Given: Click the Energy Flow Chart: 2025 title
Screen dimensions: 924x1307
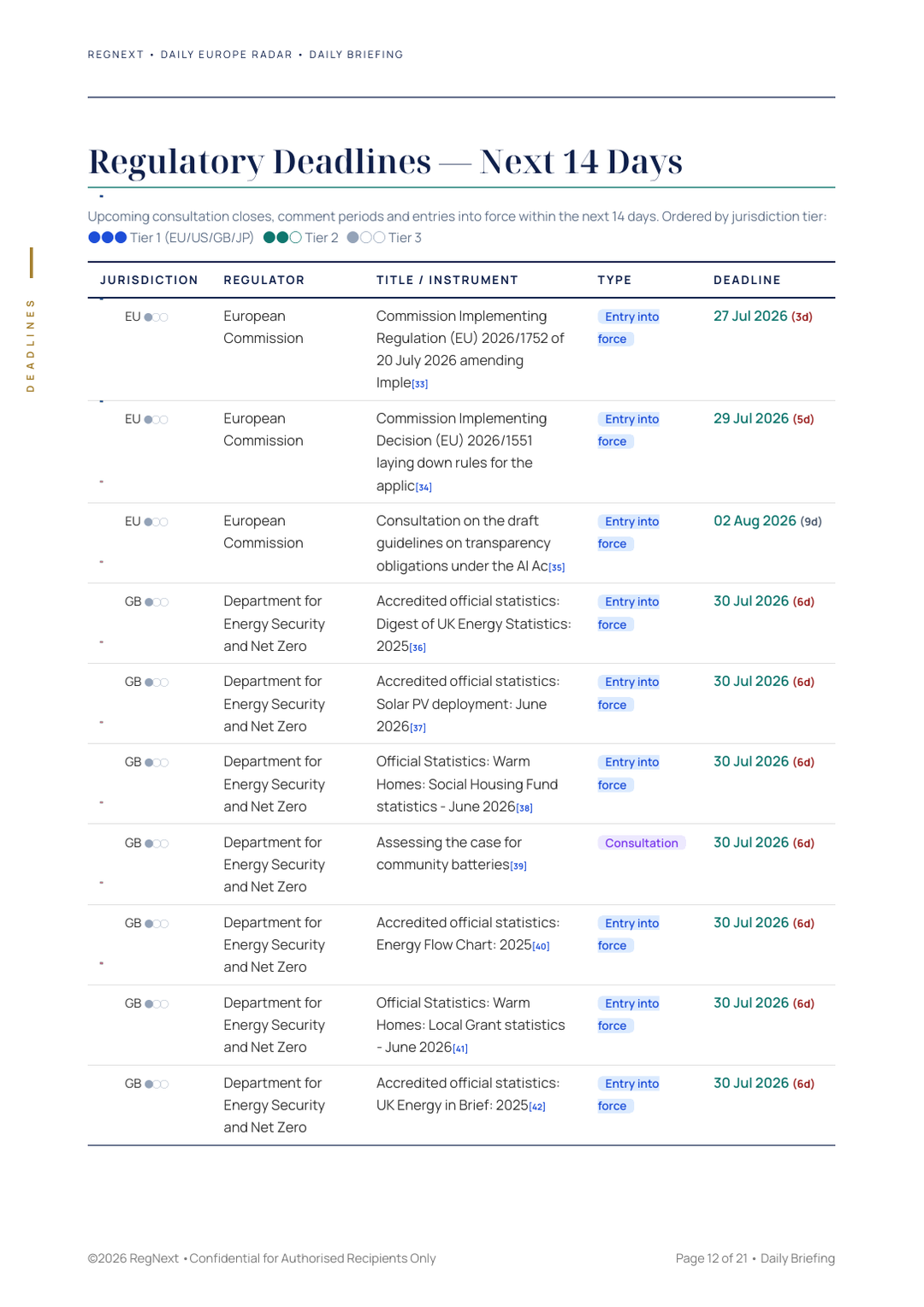Looking at the screenshot, I should tap(468, 934).
